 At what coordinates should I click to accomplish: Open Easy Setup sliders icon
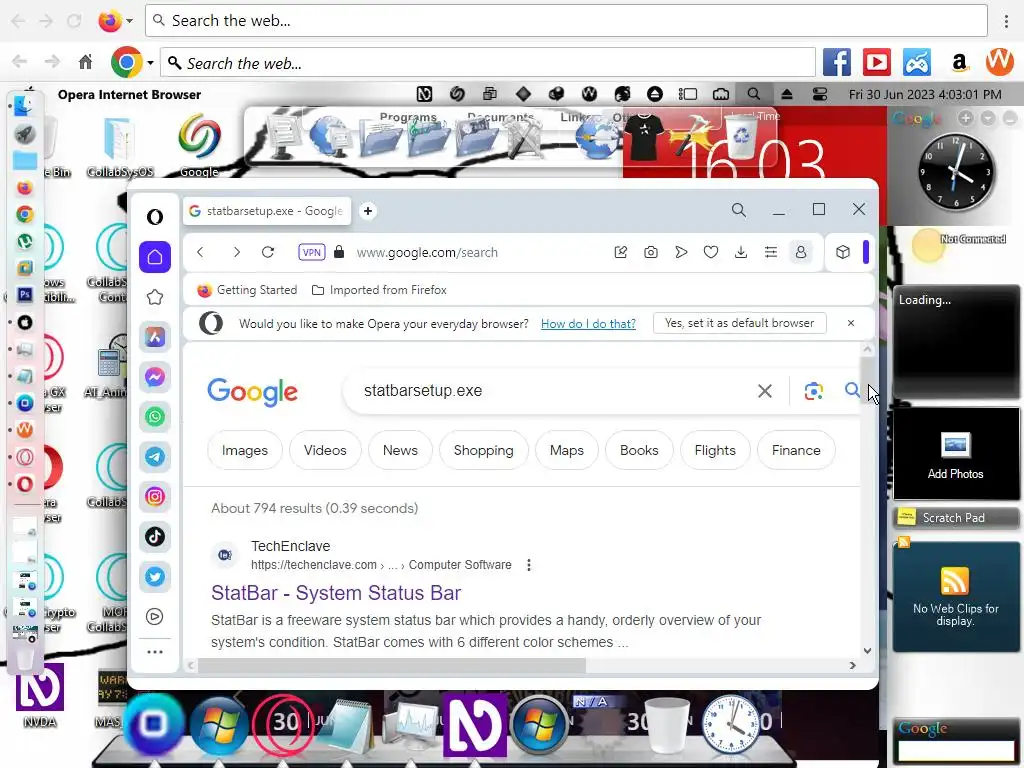(771, 252)
